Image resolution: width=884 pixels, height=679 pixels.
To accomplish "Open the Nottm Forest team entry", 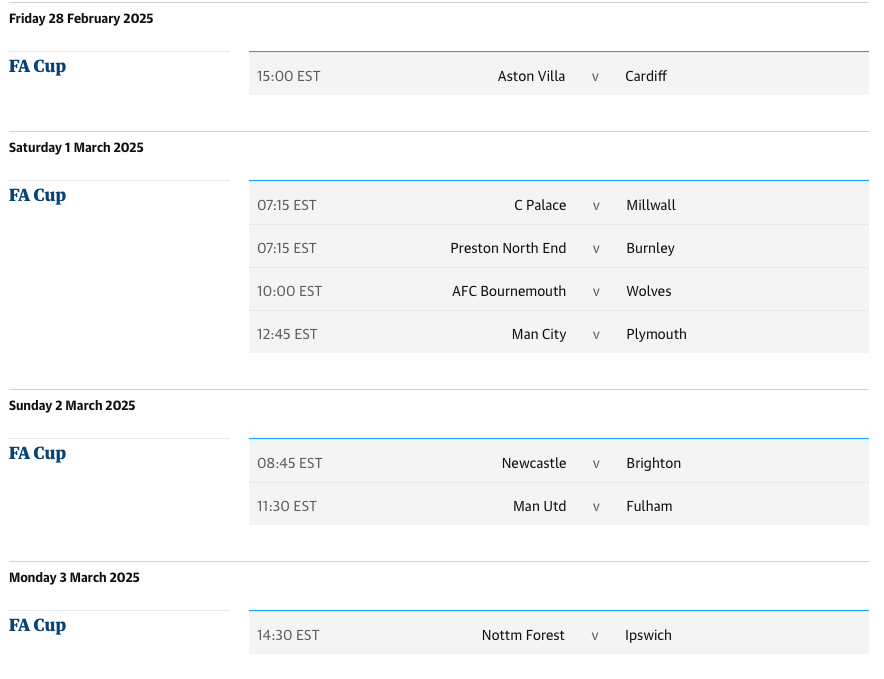I will tap(523, 635).
